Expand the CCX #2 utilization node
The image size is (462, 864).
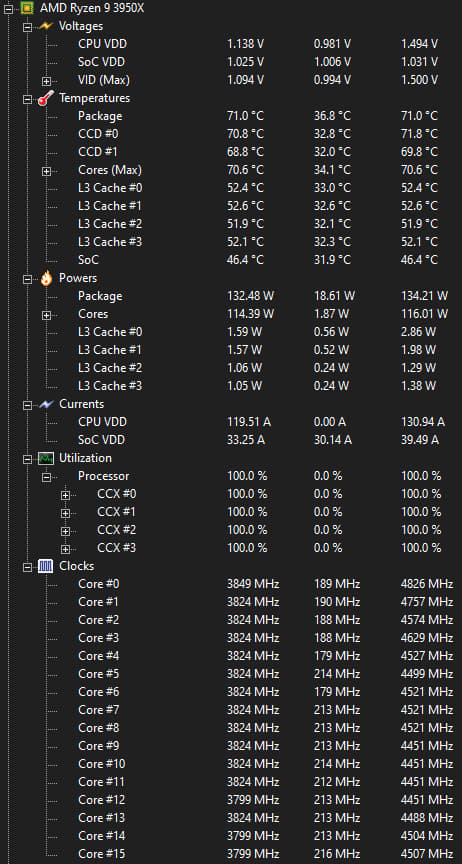click(x=66, y=531)
